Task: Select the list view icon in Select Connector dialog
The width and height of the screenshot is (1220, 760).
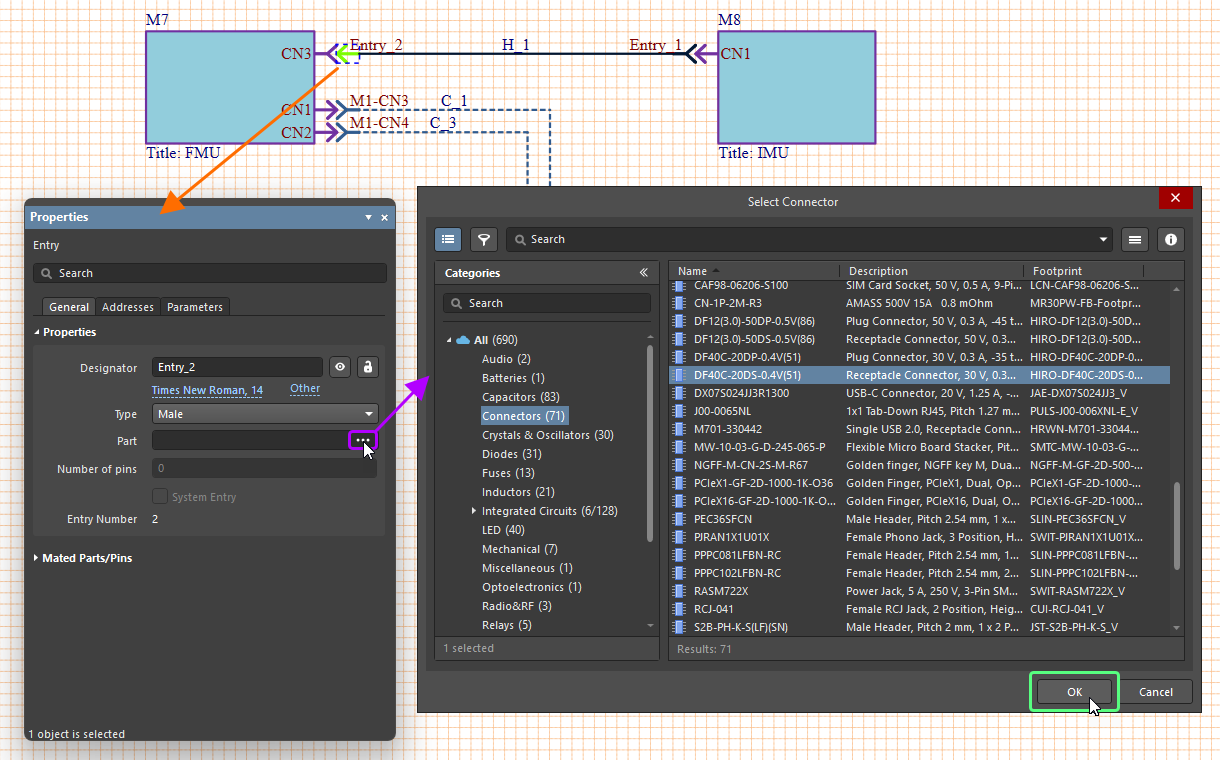Action: pos(448,239)
